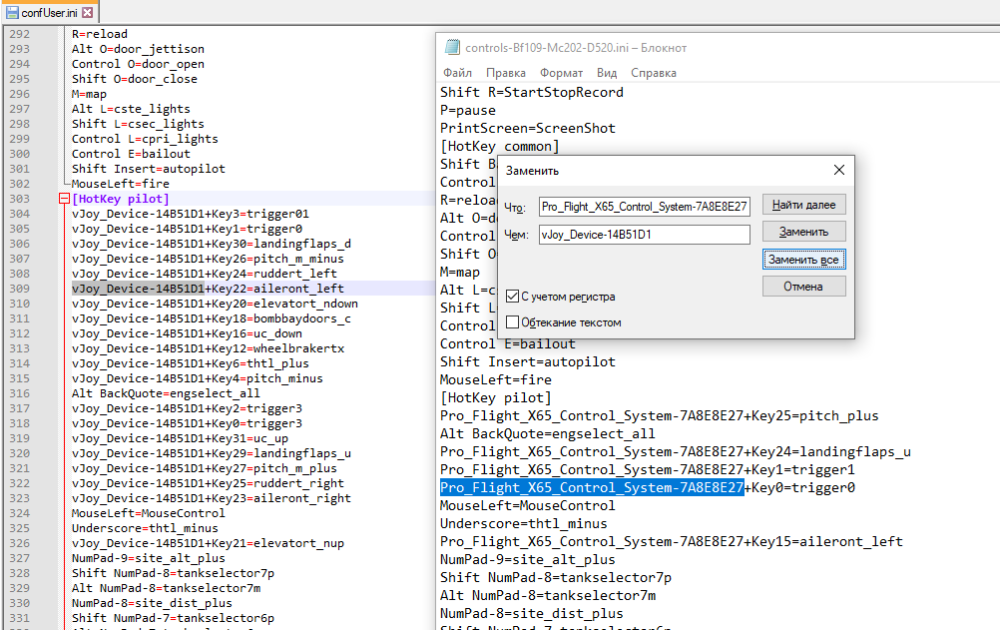Click 'R=reload' line in confUser.ini

click(99, 34)
